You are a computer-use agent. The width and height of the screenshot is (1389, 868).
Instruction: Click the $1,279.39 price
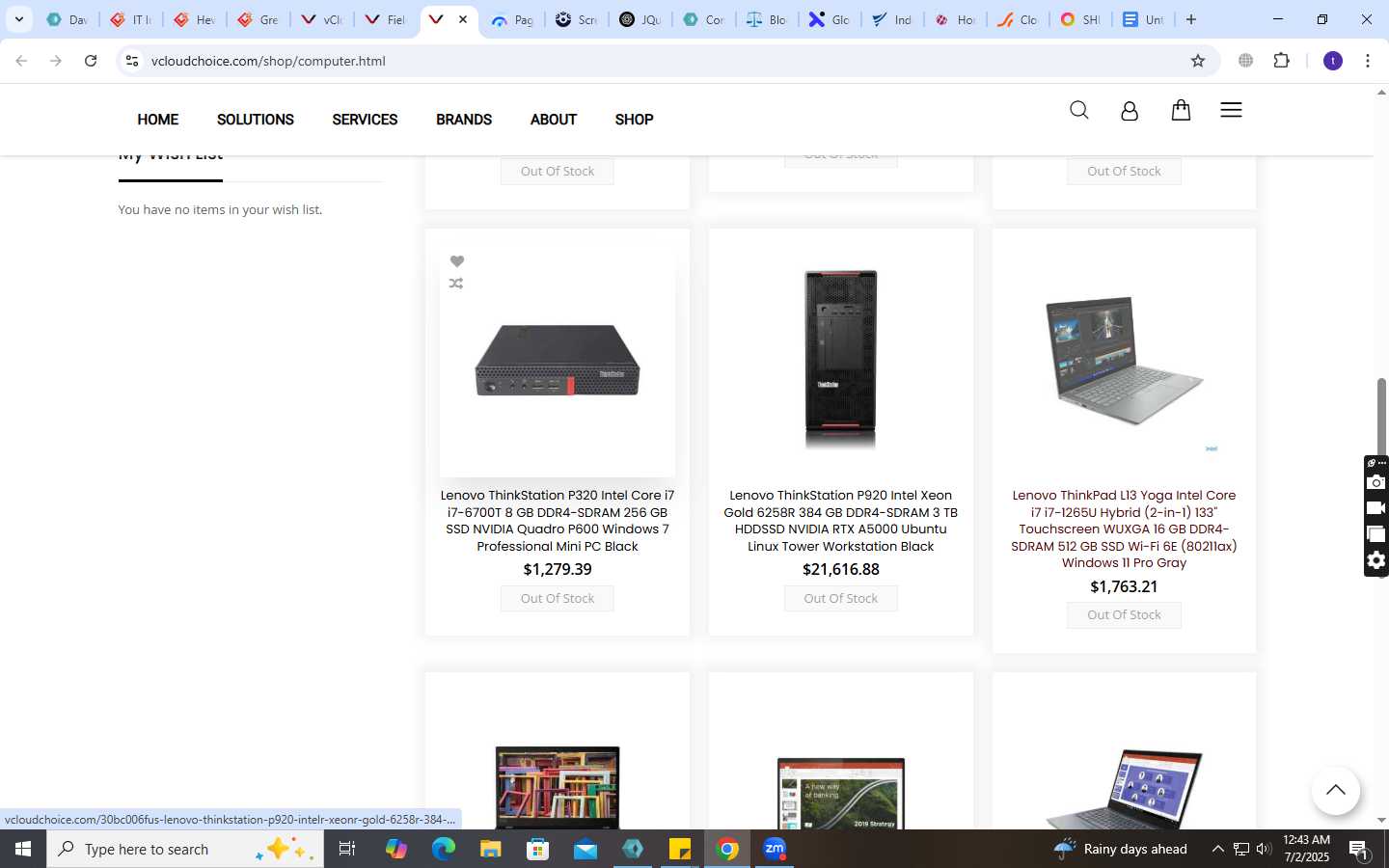(558, 570)
